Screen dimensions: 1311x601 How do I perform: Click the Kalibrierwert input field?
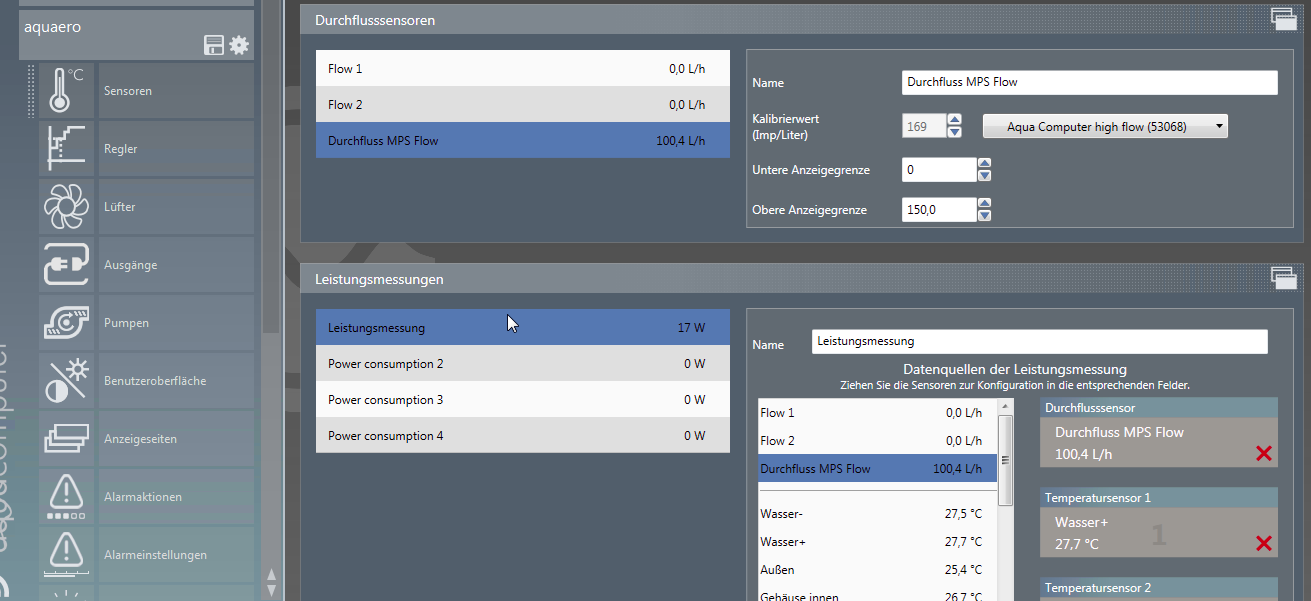(x=923, y=126)
